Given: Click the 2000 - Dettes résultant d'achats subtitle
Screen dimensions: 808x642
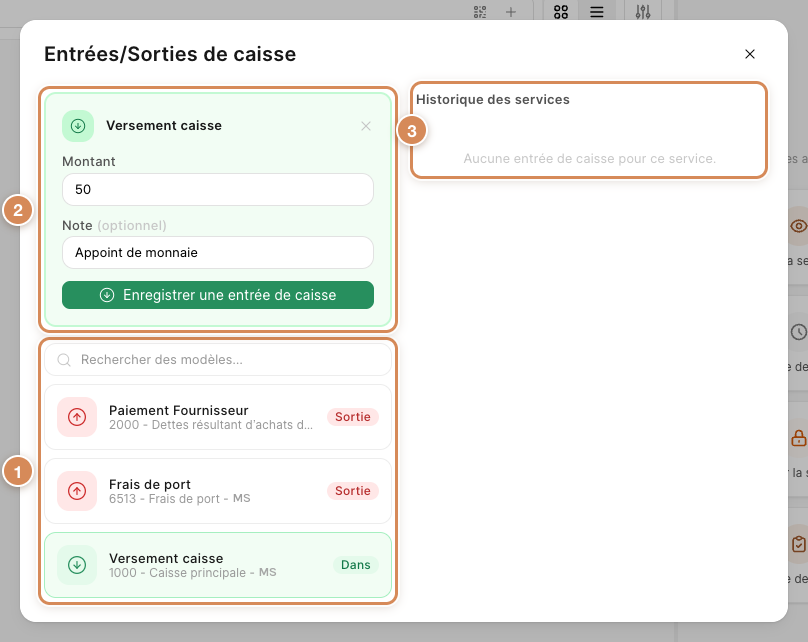Looking at the screenshot, I should click(x=211, y=425).
